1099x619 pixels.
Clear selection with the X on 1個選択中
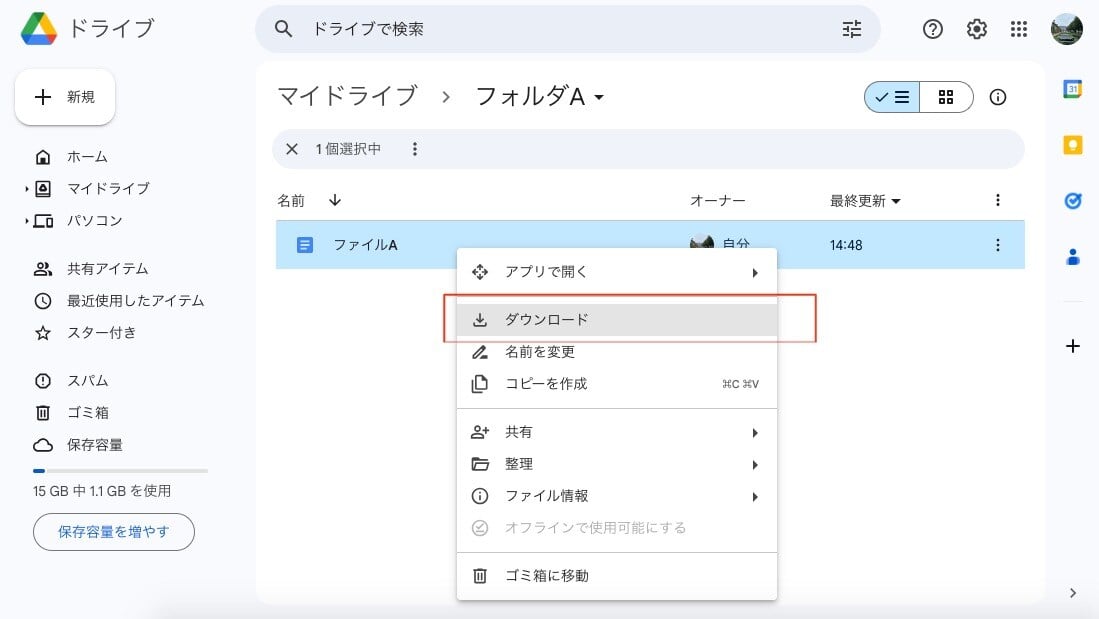(291, 148)
